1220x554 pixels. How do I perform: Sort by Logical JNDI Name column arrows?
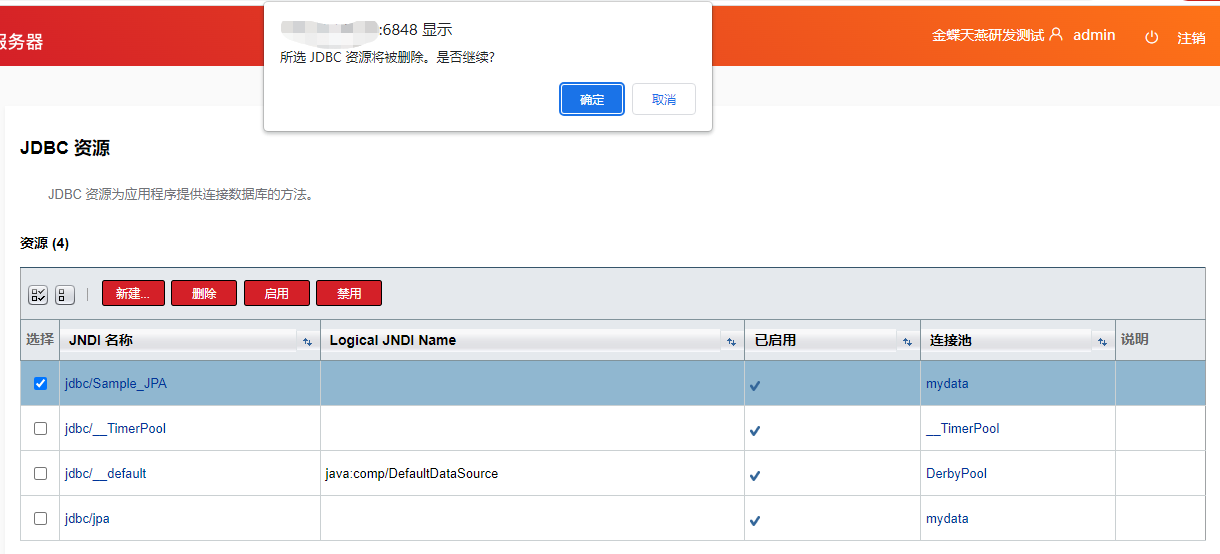731,342
